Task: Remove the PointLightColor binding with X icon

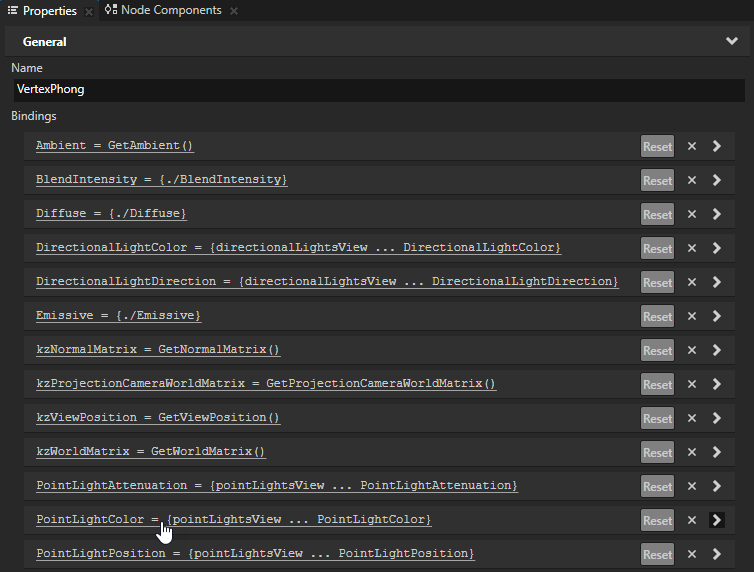Action: pyautogui.click(x=691, y=520)
